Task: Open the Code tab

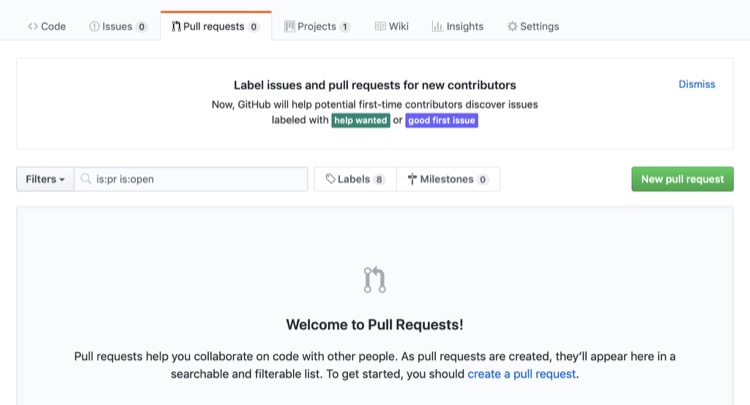Action: (46, 26)
